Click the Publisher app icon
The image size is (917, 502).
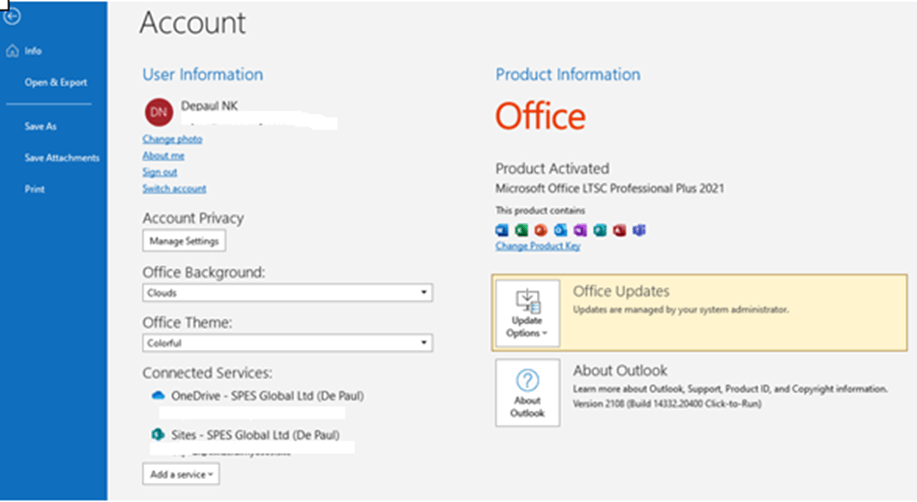(x=600, y=230)
